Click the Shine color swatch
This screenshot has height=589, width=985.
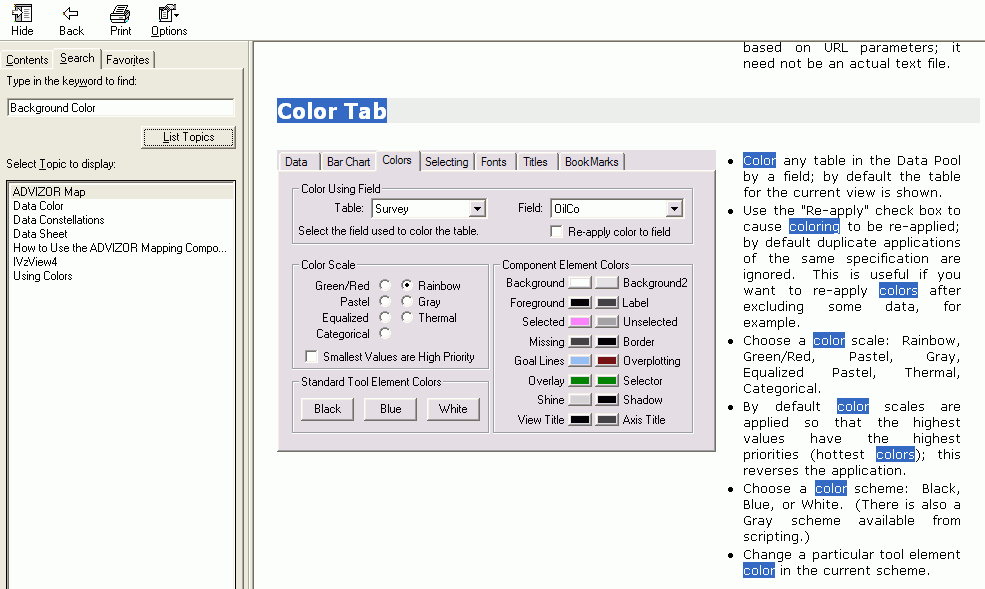point(580,400)
